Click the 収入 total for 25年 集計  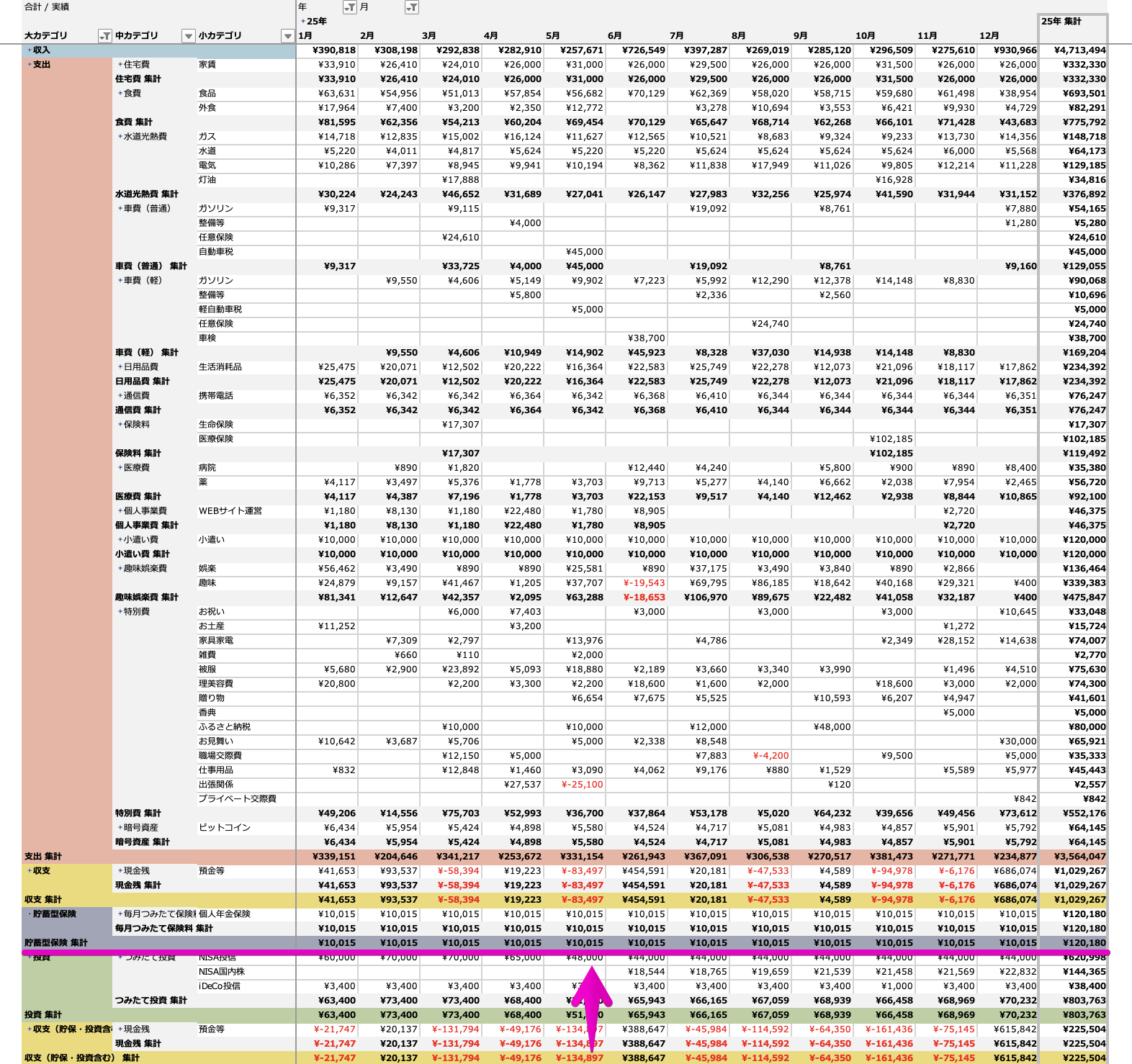(x=1079, y=50)
